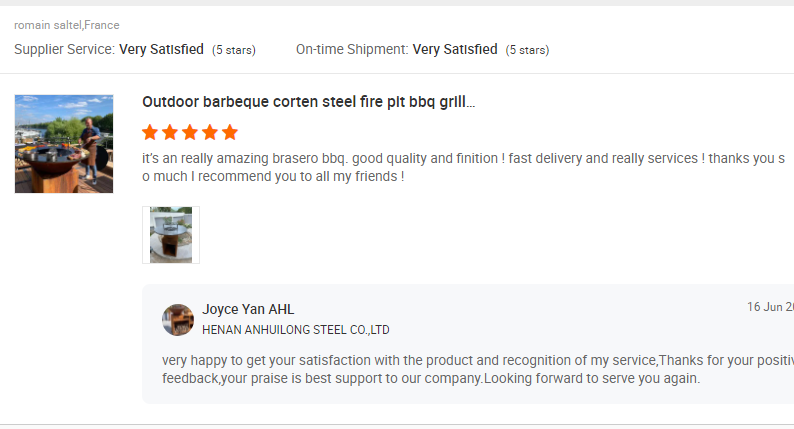
Task: Select the reviewer name romain saltel, France
Action: pyautogui.click(x=67, y=25)
